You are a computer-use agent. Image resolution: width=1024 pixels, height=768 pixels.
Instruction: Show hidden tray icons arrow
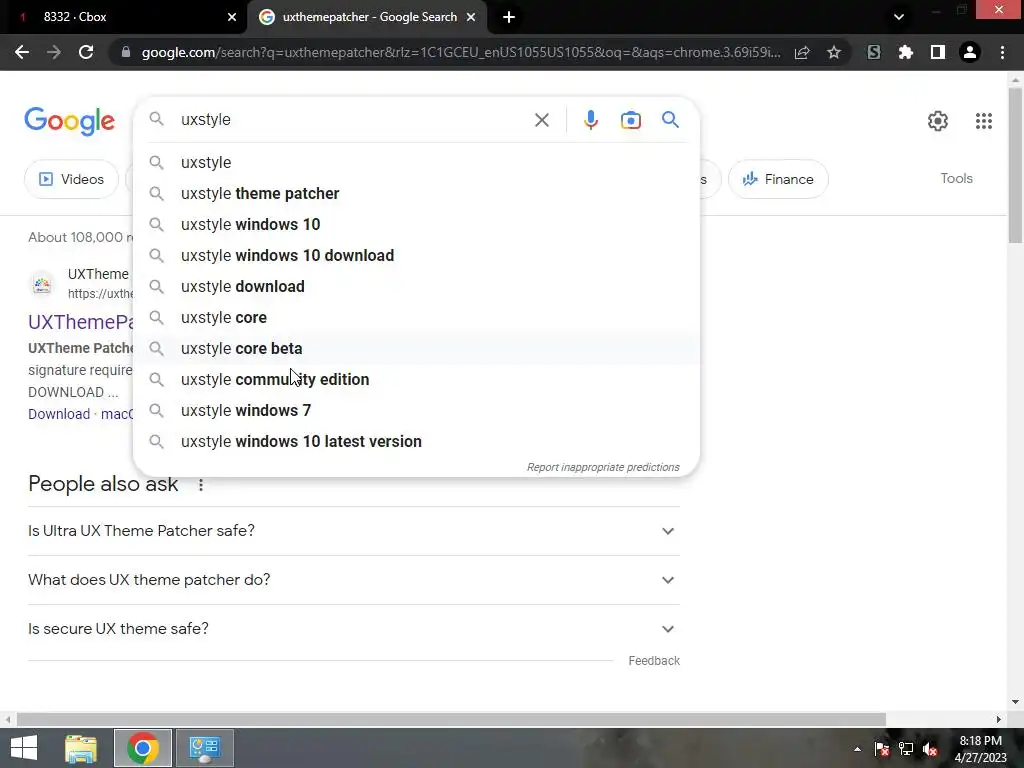click(x=857, y=749)
